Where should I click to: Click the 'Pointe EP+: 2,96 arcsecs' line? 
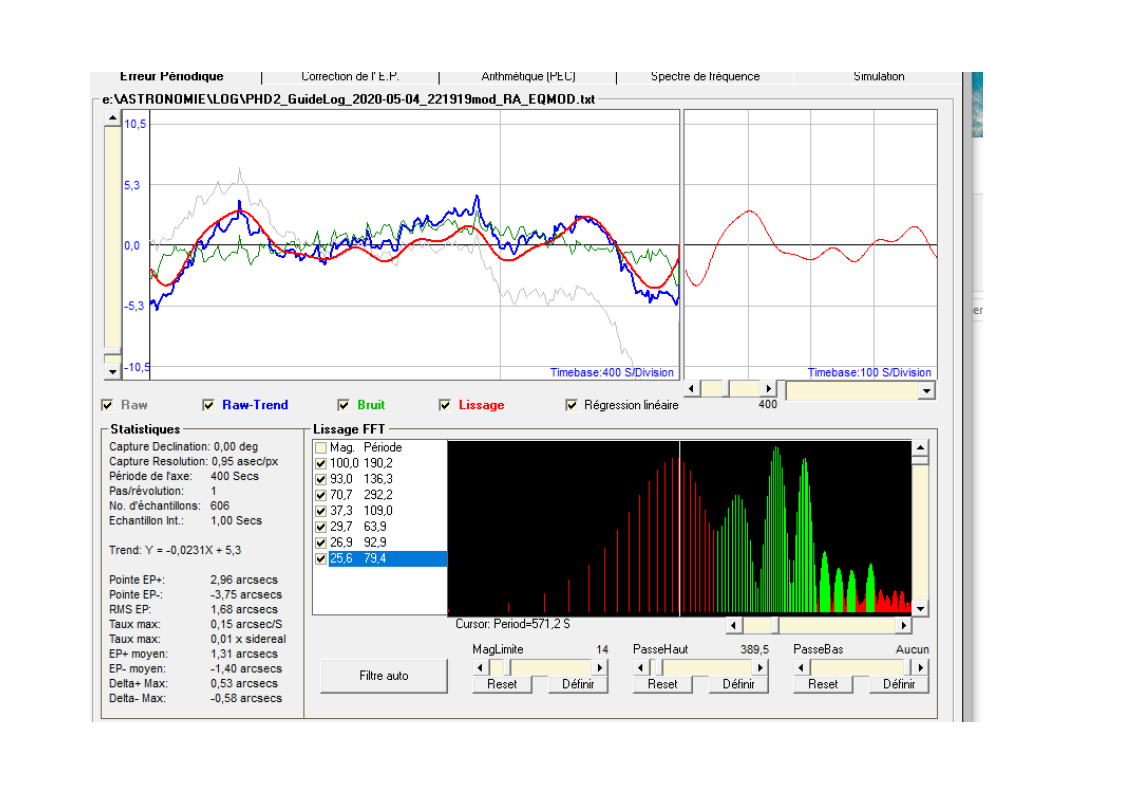pyautogui.click(x=193, y=580)
